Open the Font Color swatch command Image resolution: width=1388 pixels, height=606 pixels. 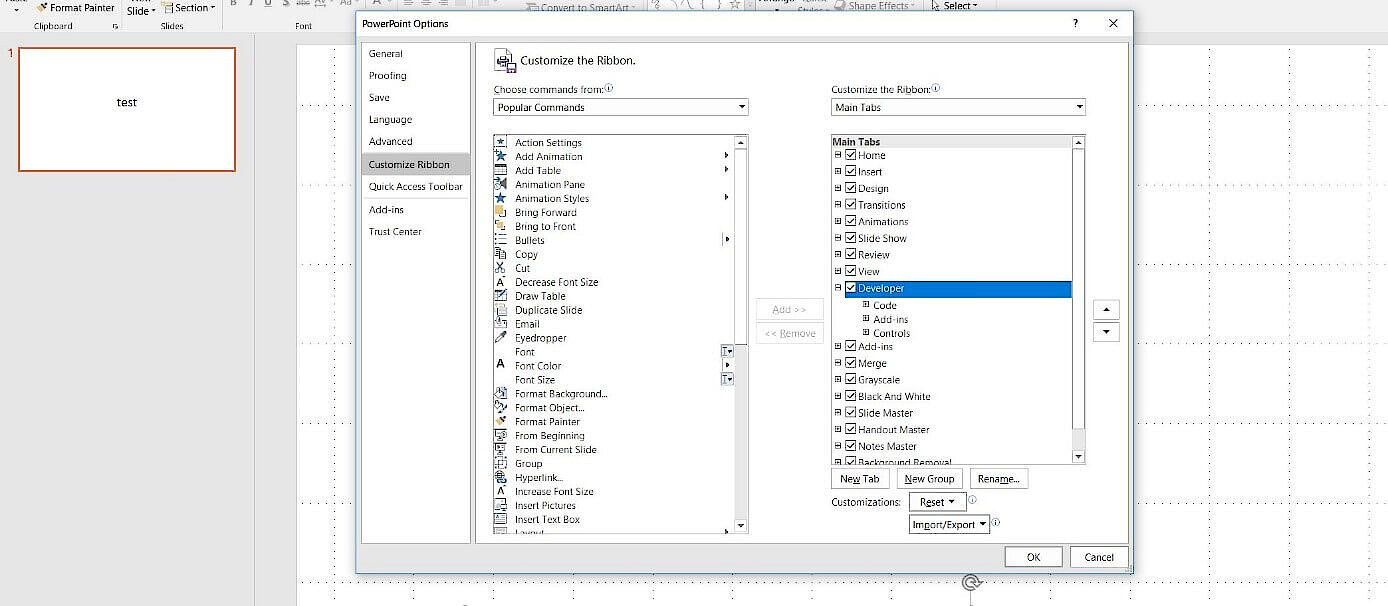point(501,365)
